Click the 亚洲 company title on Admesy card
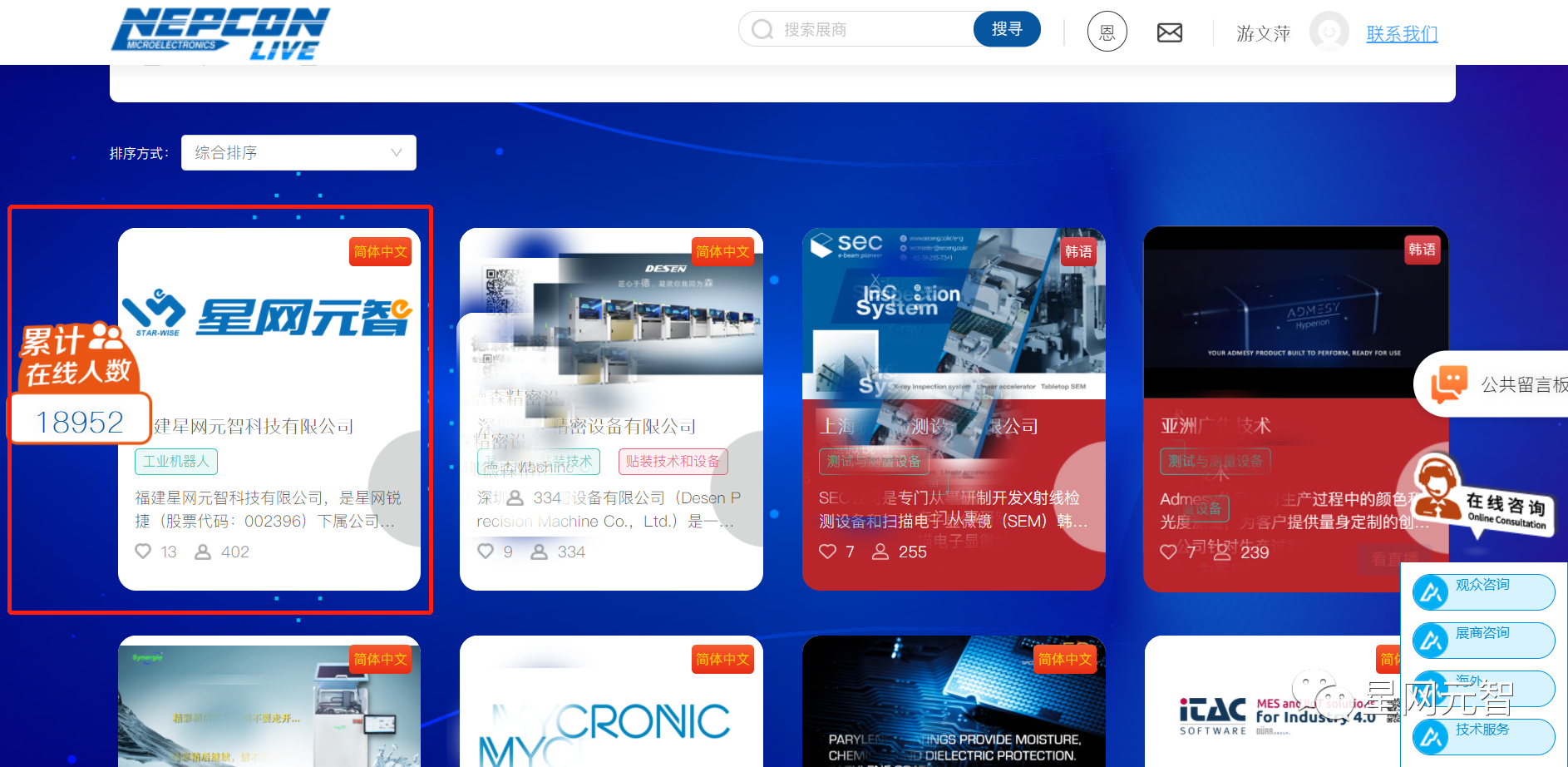The image size is (1568, 767). [x=1215, y=425]
